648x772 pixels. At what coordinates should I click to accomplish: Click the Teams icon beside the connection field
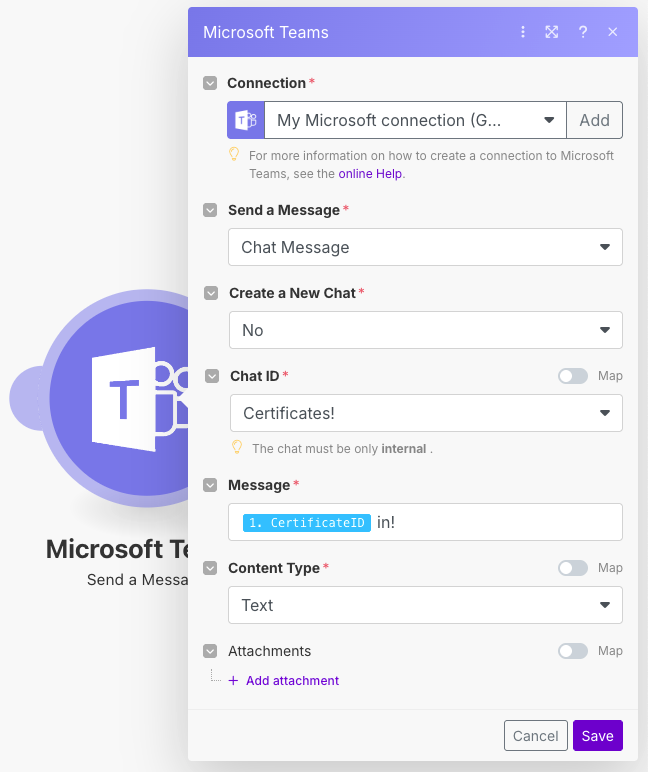tap(246, 120)
